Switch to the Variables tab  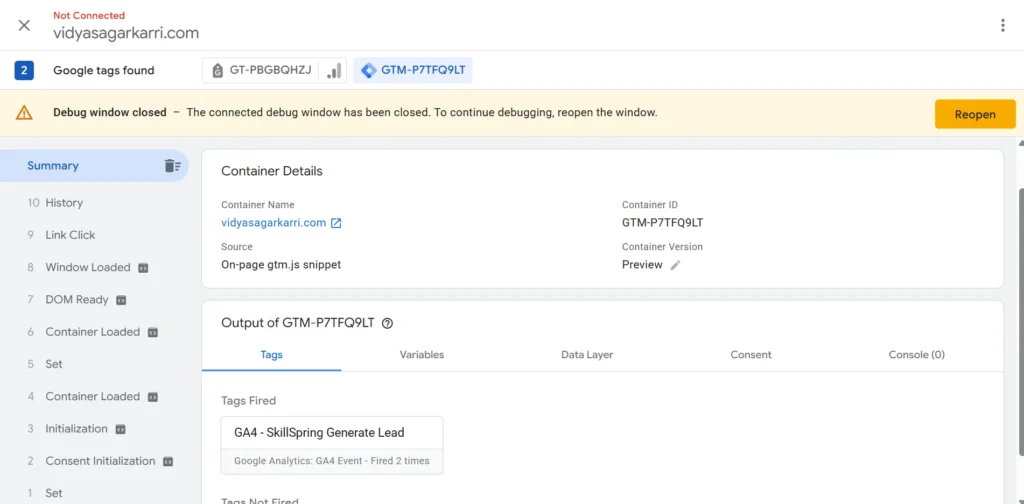pyautogui.click(x=422, y=354)
